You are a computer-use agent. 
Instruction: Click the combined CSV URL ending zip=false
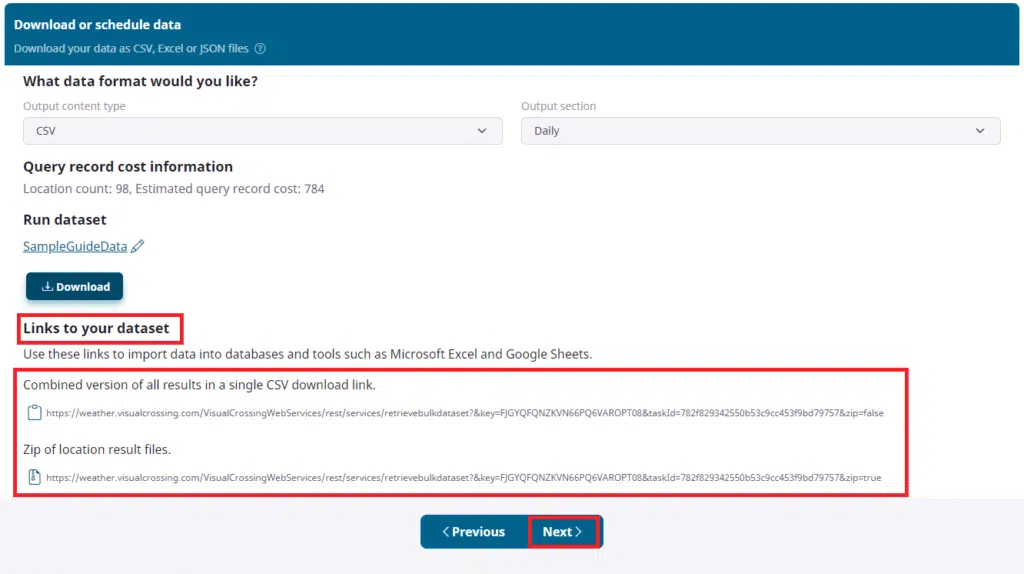(x=464, y=413)
